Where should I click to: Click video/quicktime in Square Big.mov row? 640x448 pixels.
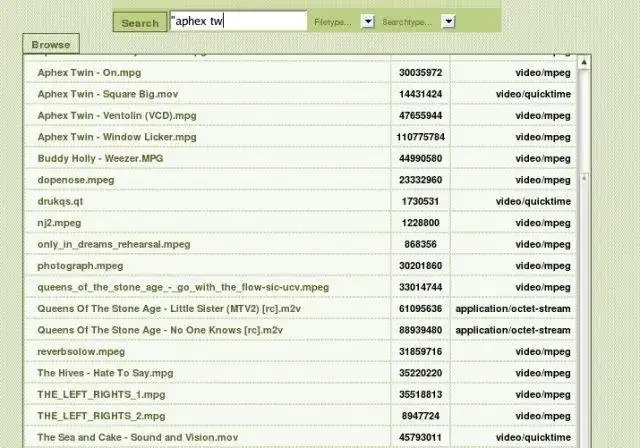click(533, 94)
